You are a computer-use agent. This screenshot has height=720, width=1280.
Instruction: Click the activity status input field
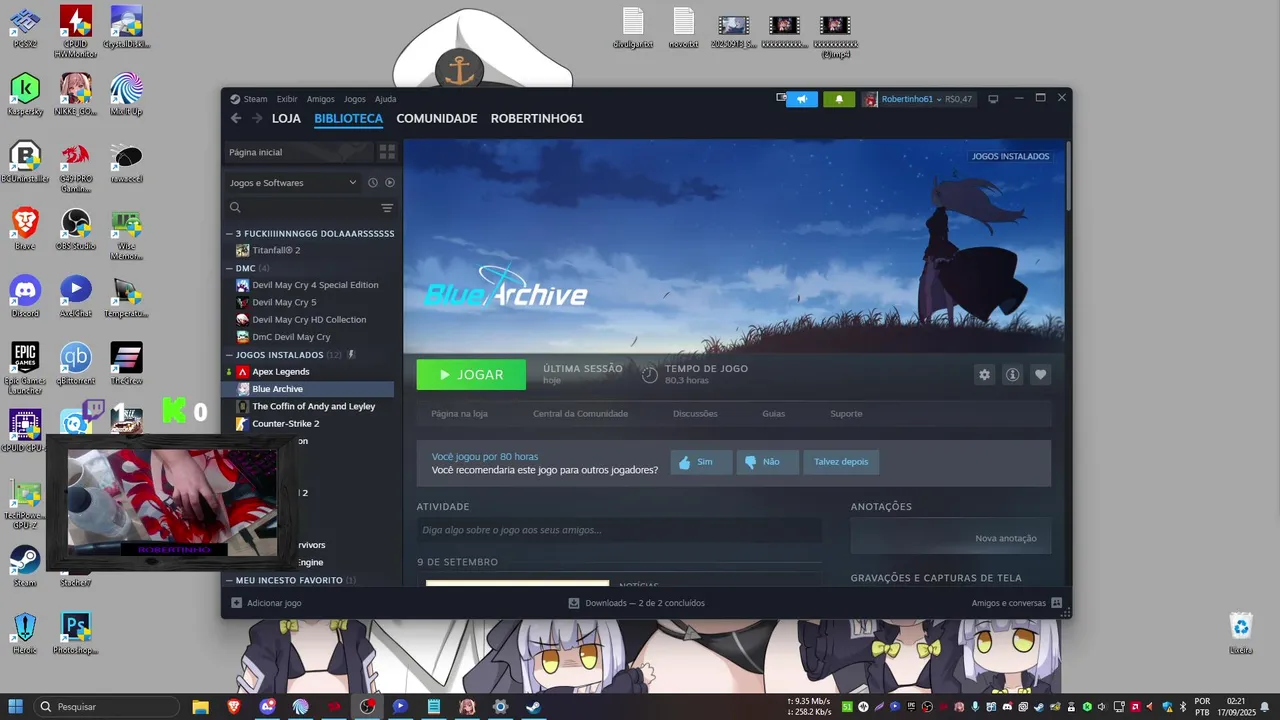point(619,530)
